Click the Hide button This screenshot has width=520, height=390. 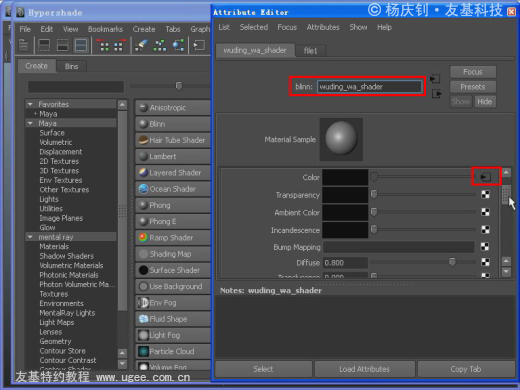(x=485, y=101)
